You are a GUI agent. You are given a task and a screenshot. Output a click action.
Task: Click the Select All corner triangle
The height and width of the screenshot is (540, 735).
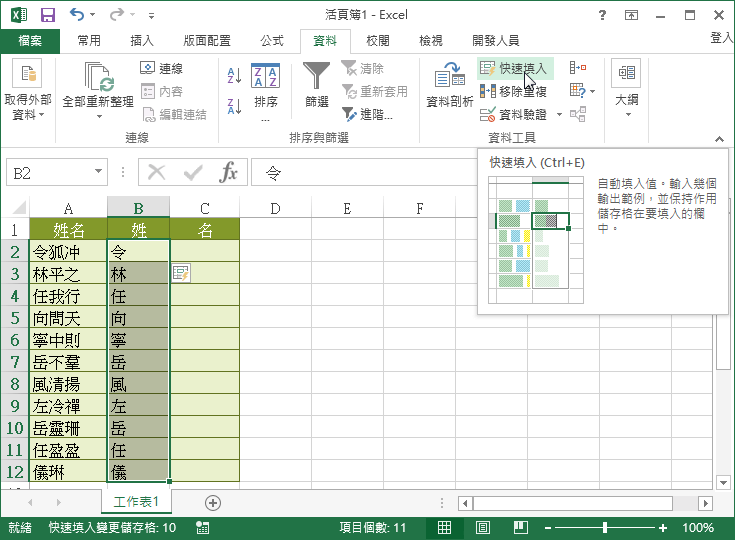click(19, 208)
